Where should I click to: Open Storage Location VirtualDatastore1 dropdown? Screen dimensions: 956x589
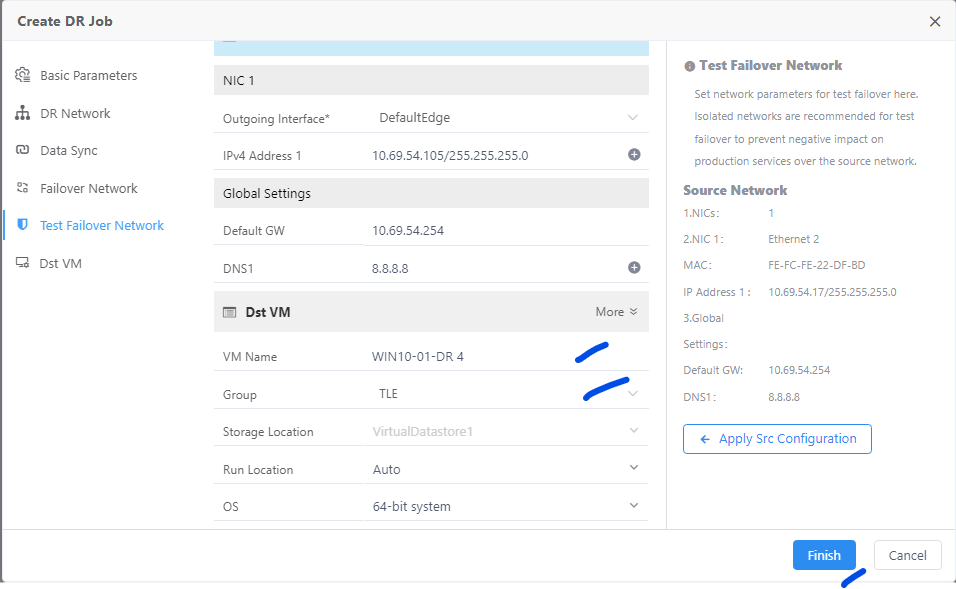click(506, 432)
